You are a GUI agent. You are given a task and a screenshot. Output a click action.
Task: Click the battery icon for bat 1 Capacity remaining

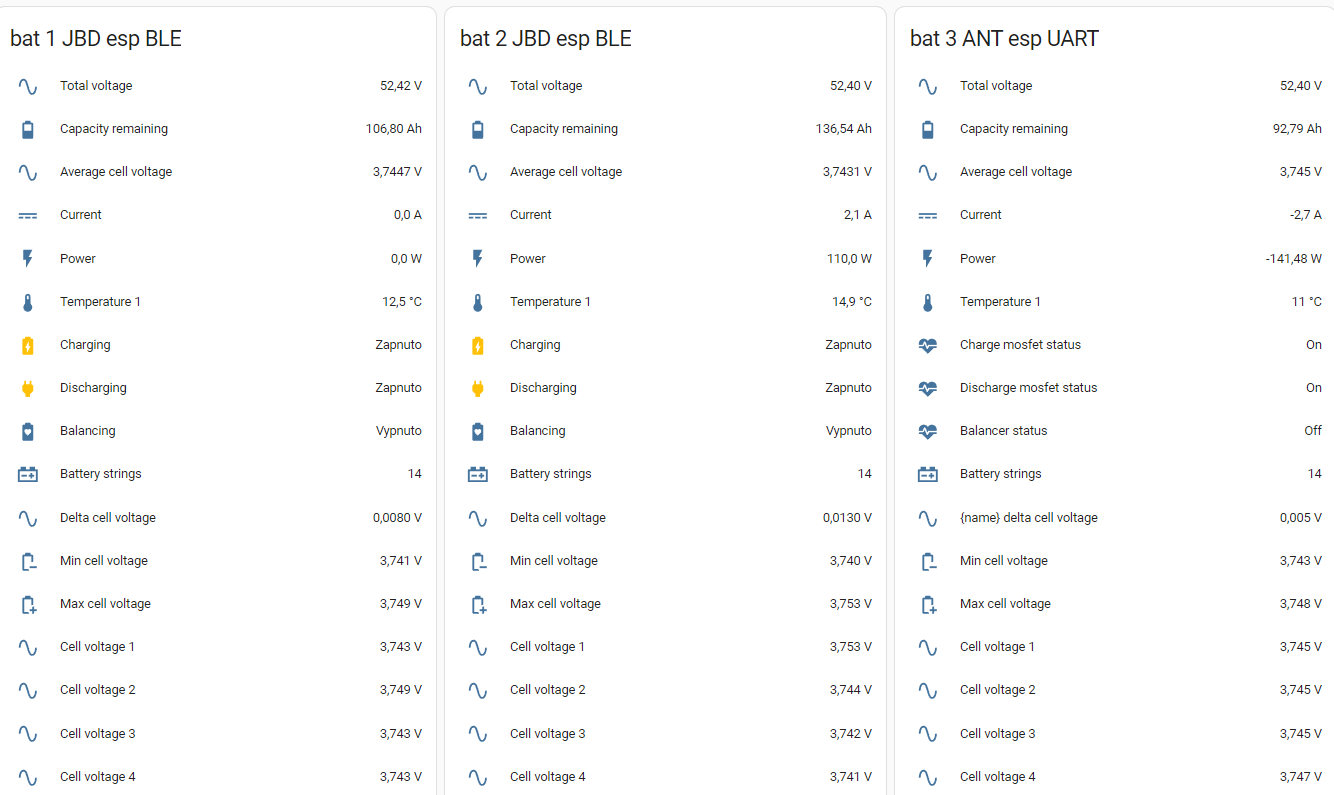(x=28, y=129)
